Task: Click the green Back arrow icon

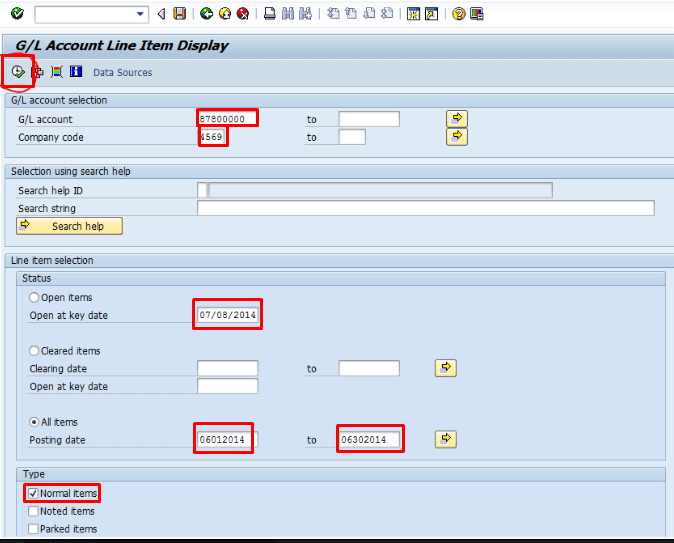Action: coord(206,14)
